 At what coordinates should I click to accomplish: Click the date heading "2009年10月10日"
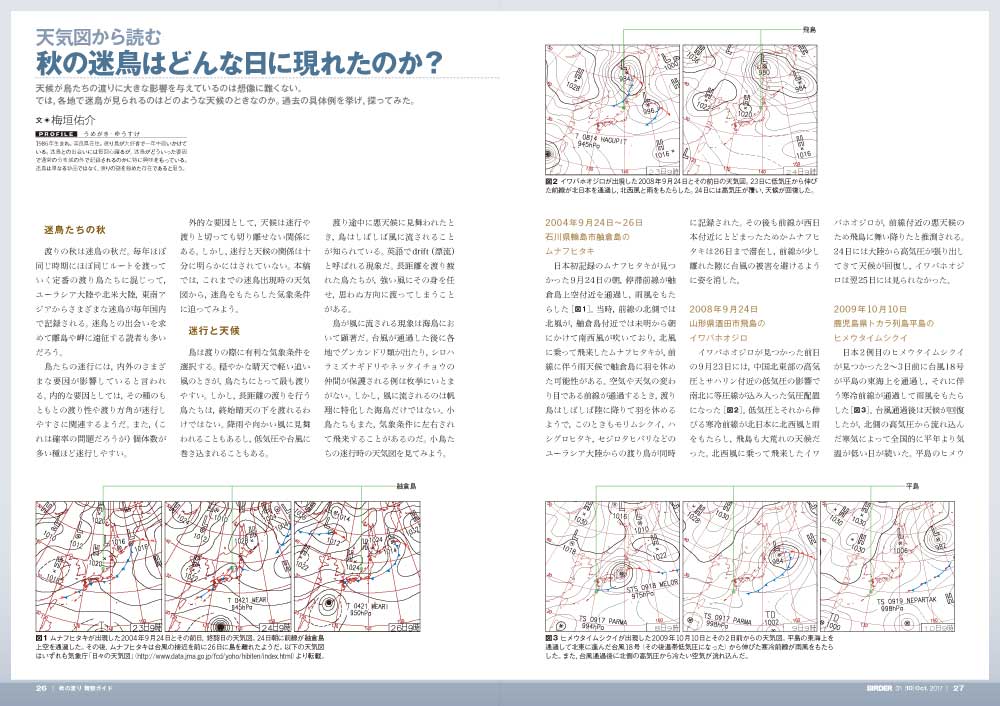tap(871, 309)
